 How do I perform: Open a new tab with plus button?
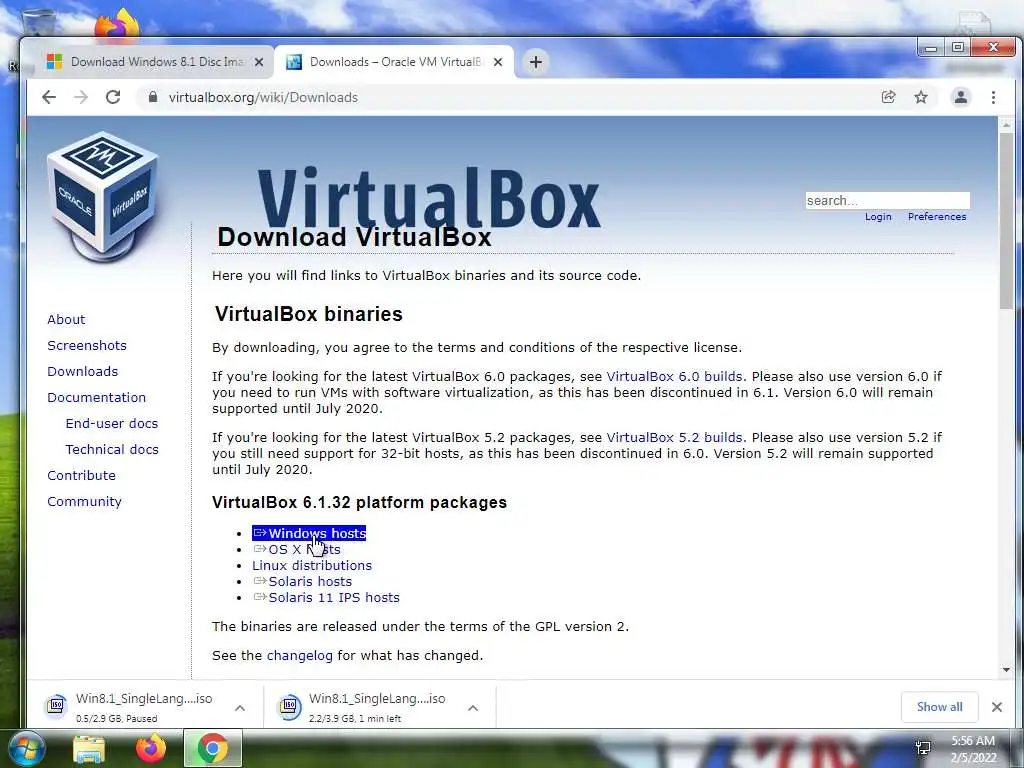(x=536, y=62)
